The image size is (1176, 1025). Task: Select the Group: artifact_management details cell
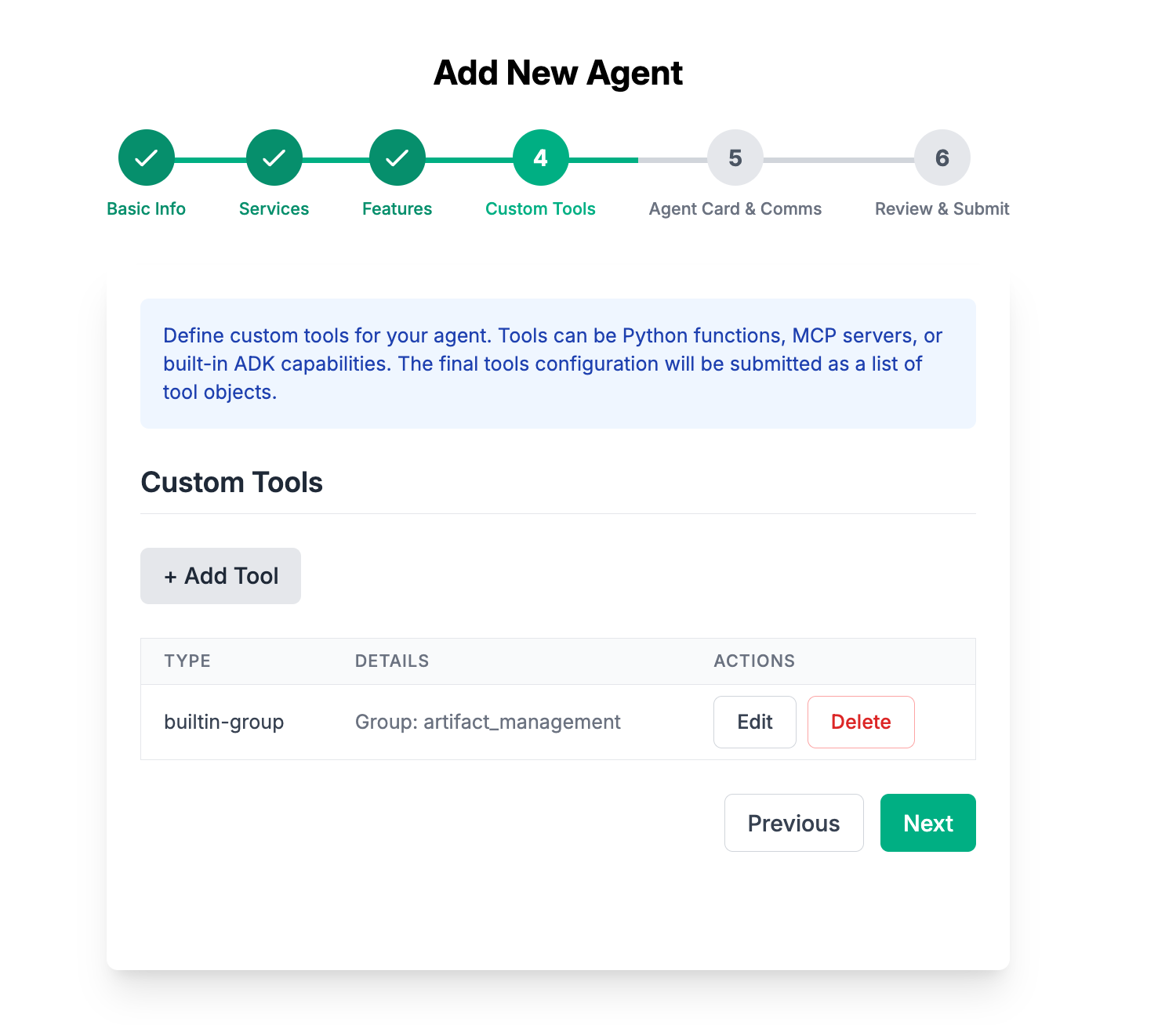[x=488, y=722]
